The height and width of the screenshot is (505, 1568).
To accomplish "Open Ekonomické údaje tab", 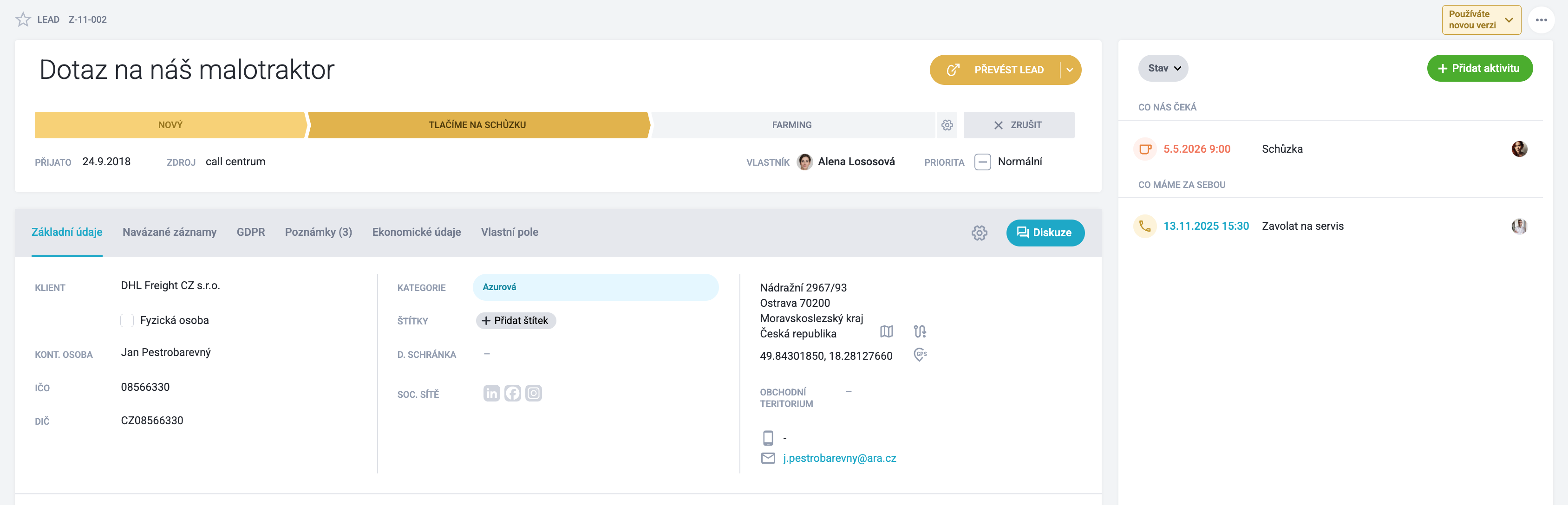I will [x=416, y=233].
